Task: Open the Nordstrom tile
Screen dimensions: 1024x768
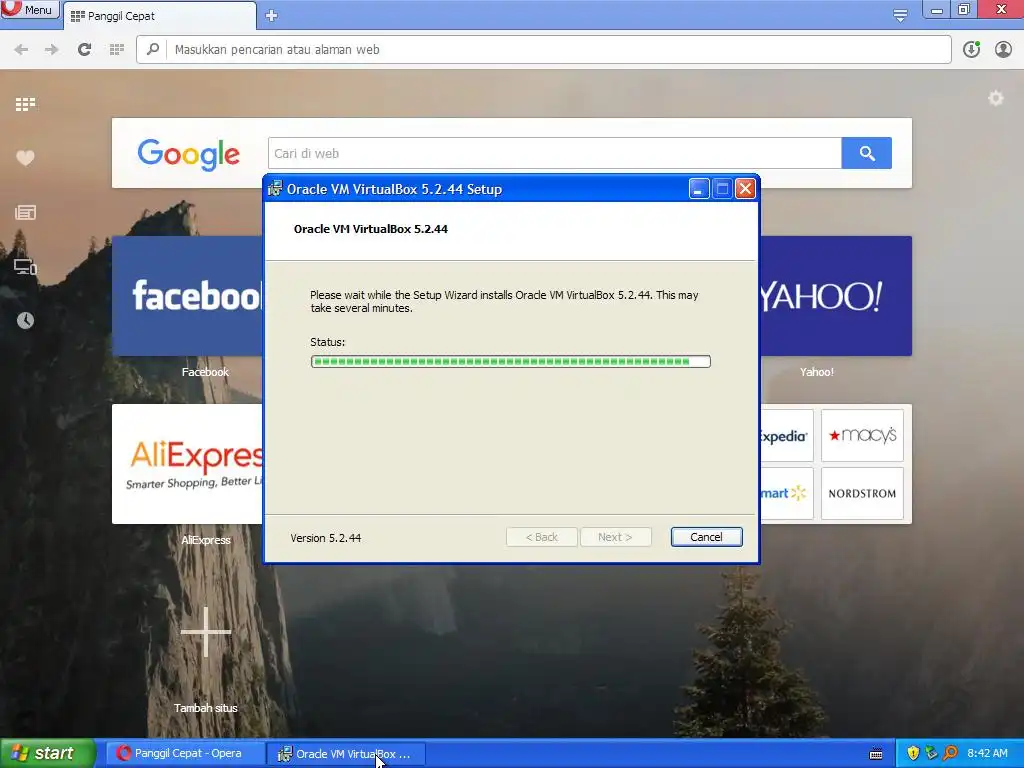Action: 862,494
